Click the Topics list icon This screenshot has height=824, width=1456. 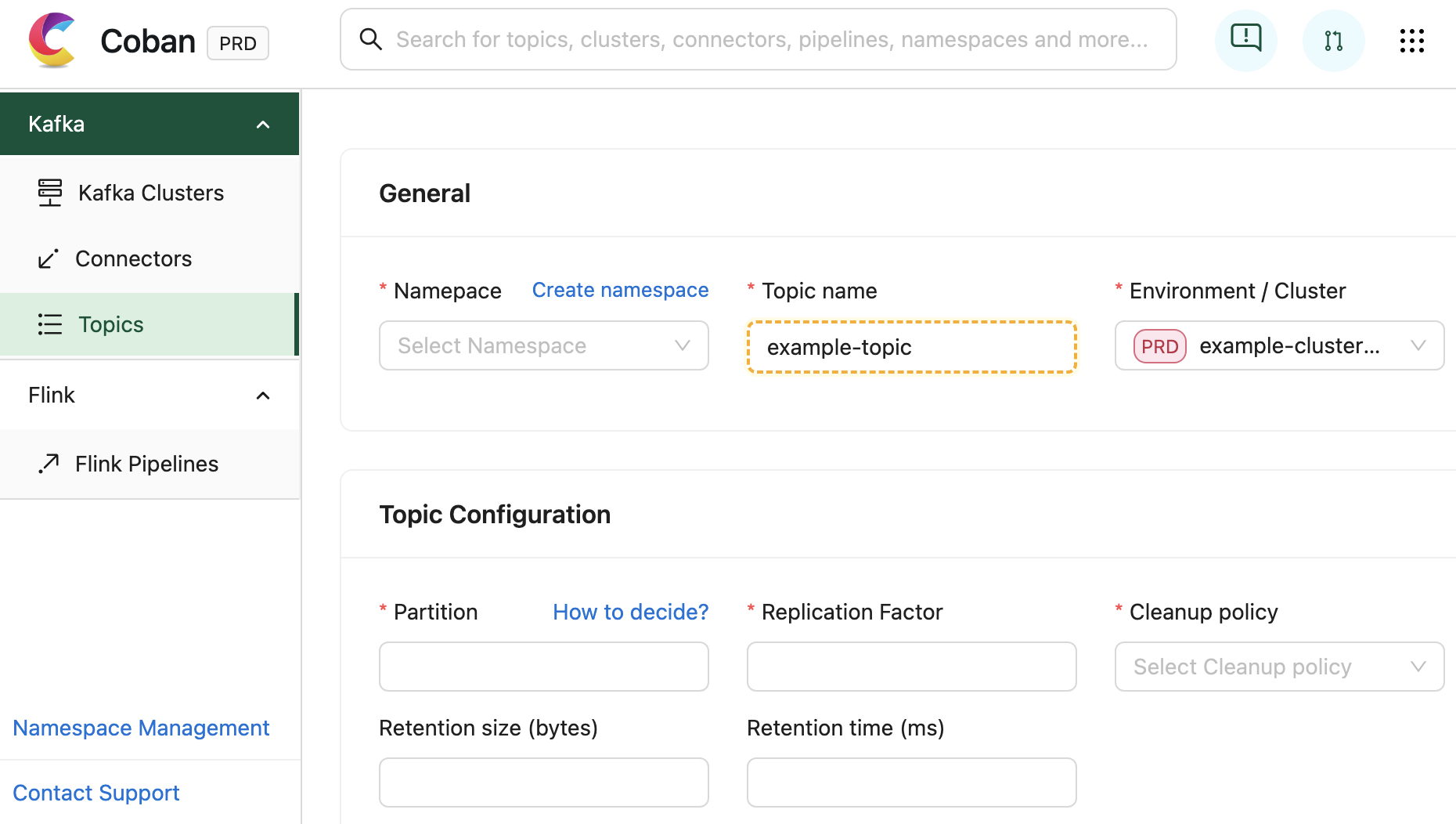[x=50, y=324]
